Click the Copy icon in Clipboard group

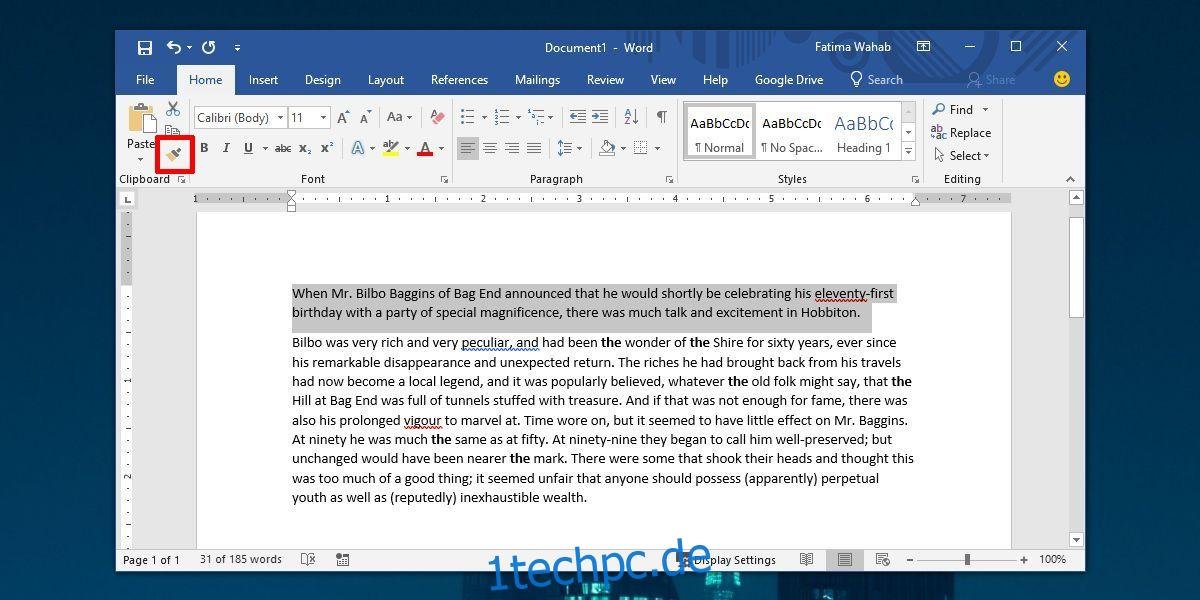tap(173, 131)
